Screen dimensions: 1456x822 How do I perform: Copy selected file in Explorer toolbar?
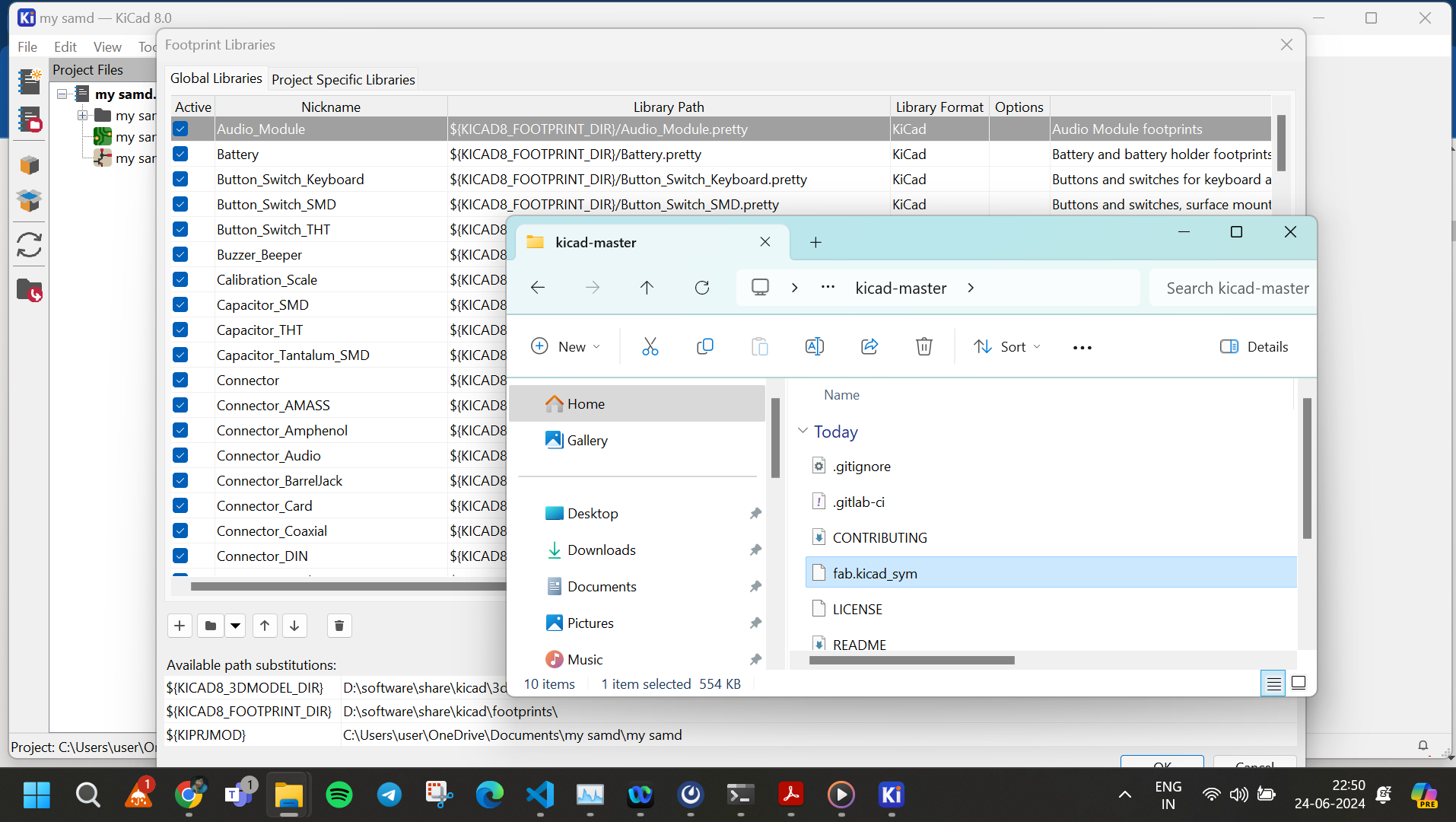click(705, 346)
